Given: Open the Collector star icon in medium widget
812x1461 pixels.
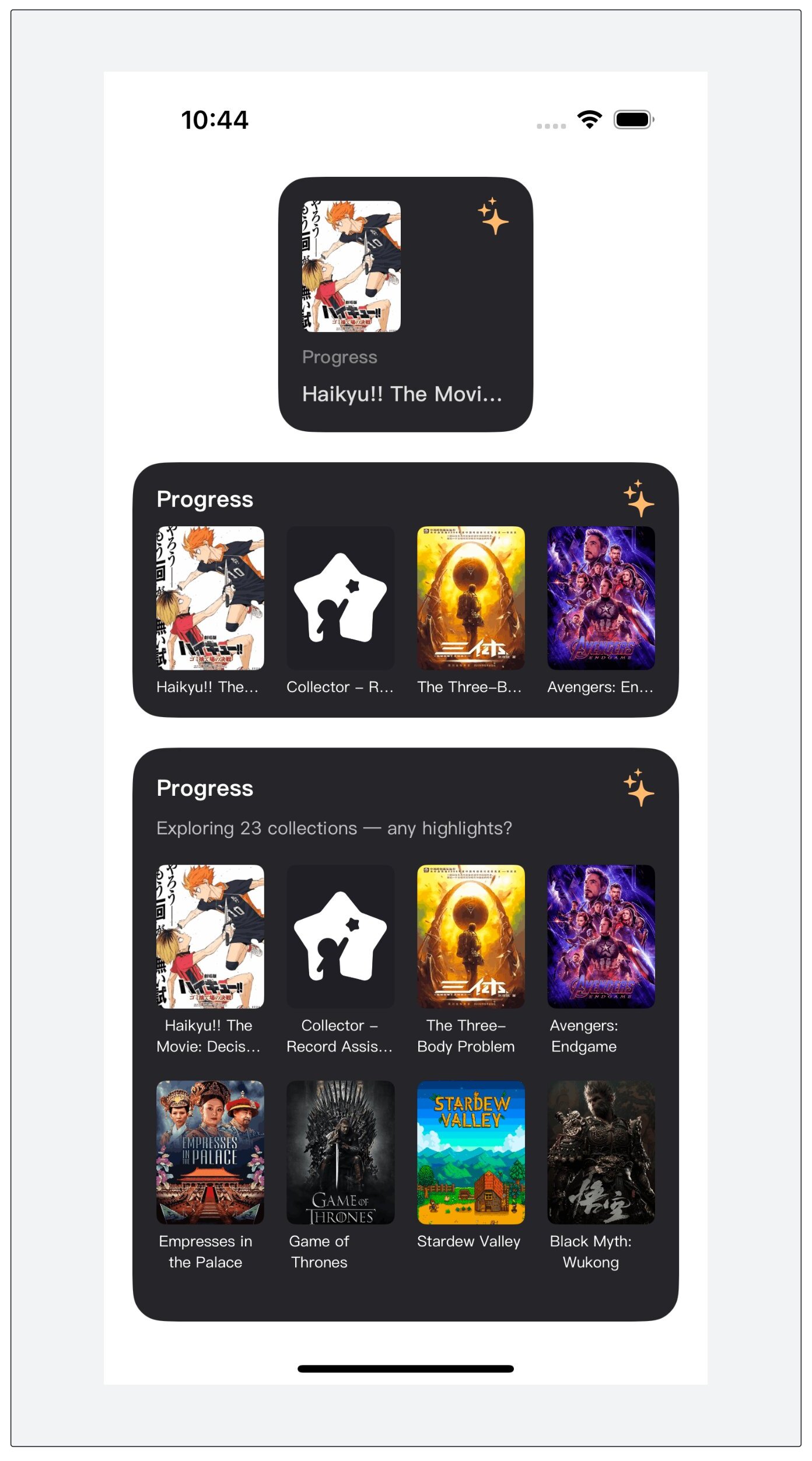Looking at the screenshot, I should coord(341,598).
